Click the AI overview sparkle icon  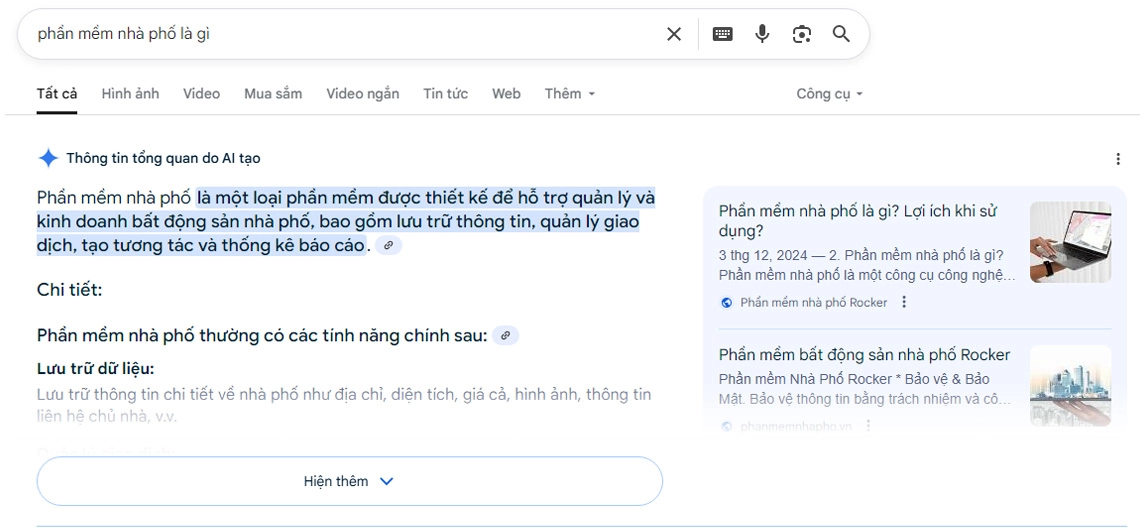pyautogui.click(x=48, y=158)
